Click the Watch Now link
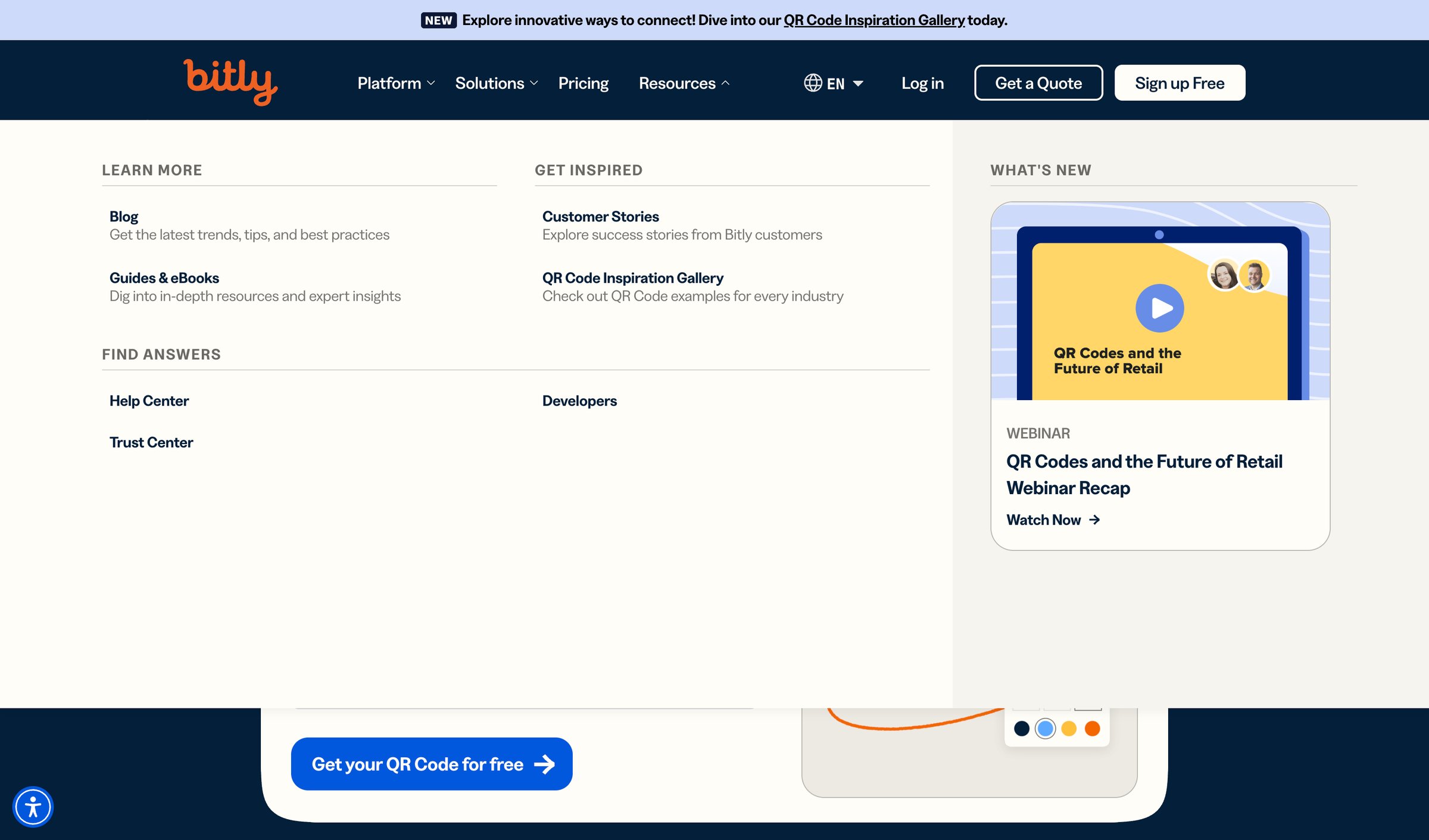This screenshot has height=840, width=1429. 1043,520
